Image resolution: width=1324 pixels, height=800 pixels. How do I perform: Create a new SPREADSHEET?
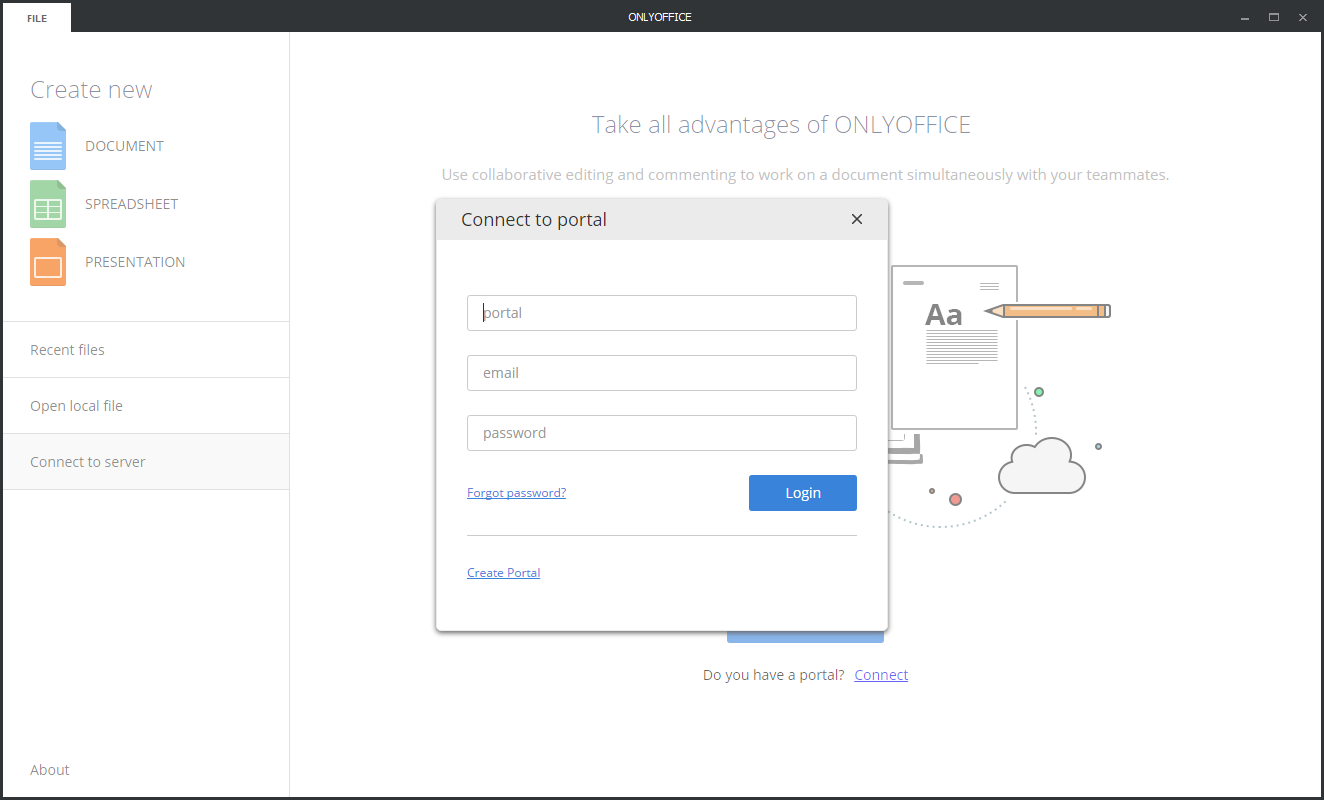[x=131, y=204]
